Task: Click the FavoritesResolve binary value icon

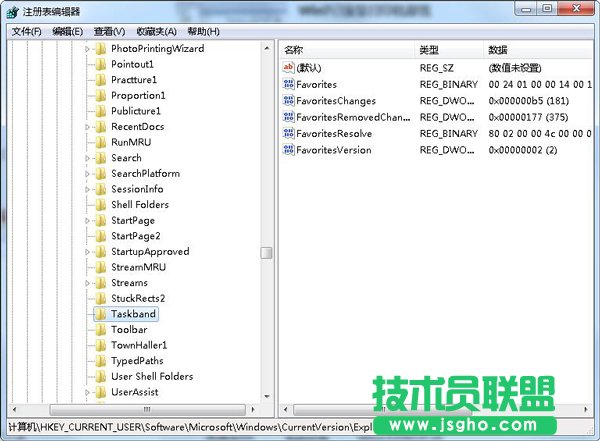Action: (288, 134)
